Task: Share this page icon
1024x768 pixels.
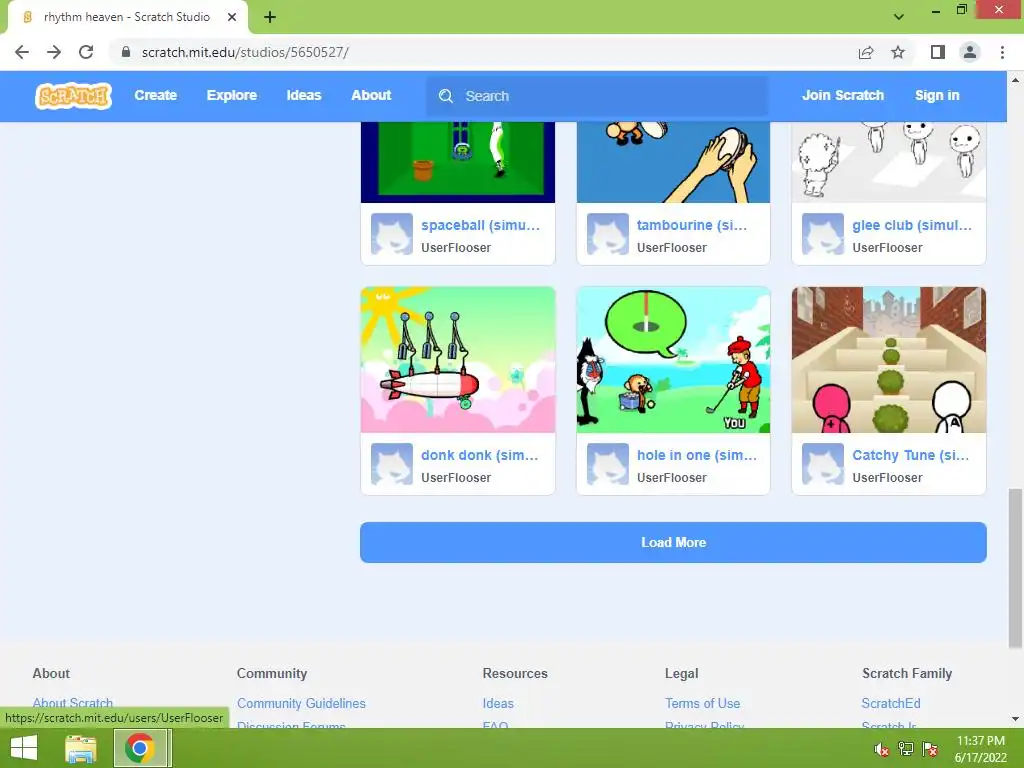Action: (866, 52)
